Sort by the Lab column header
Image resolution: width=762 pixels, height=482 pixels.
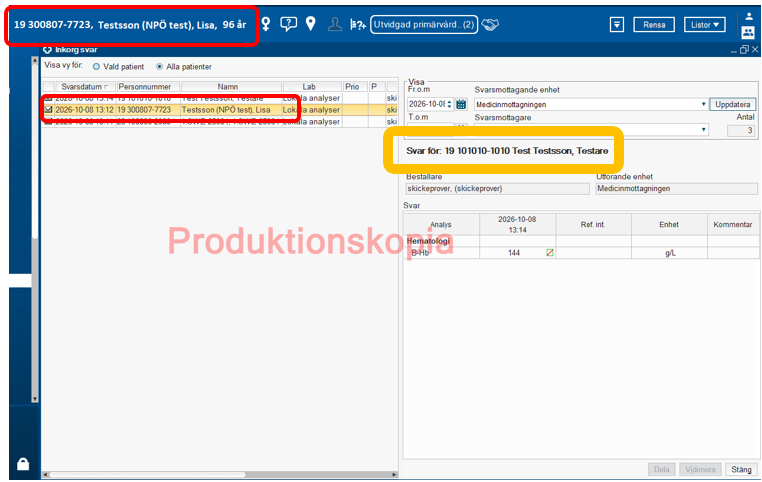(x=312, y=86)
